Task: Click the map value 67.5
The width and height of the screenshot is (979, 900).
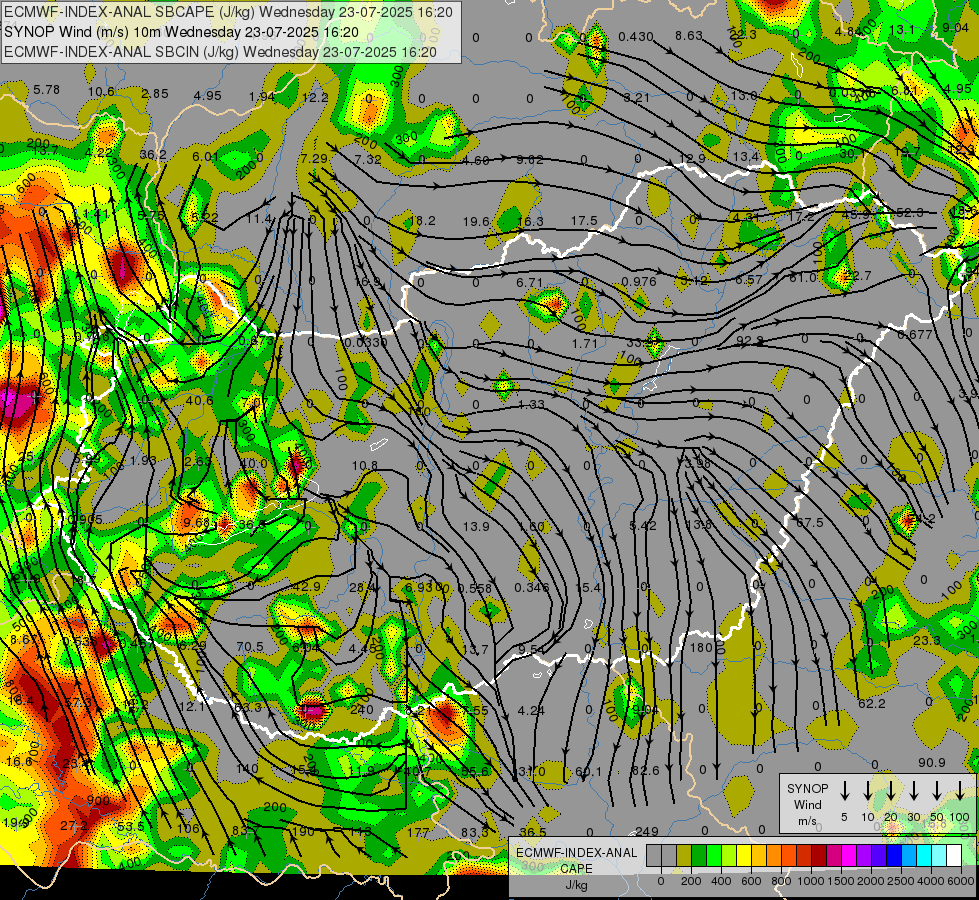Action: [809, 522]
